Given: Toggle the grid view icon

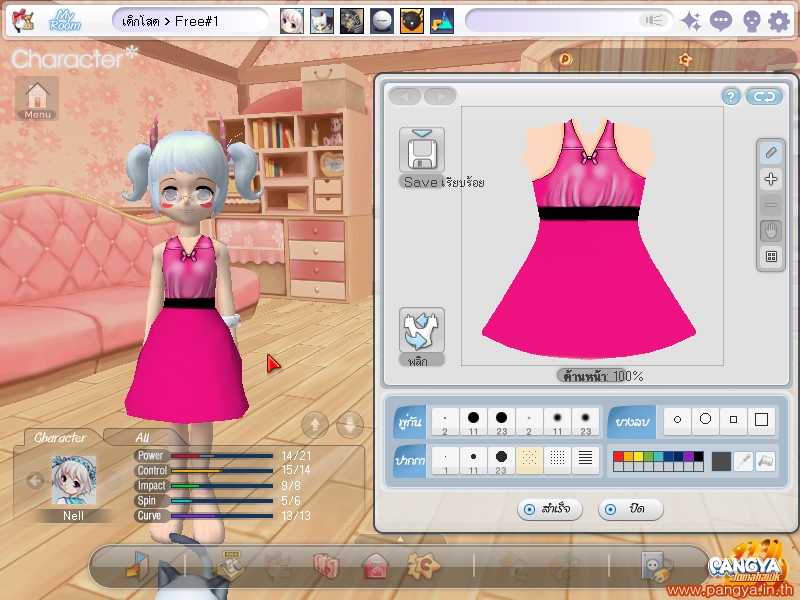Looking at the screenshot, I should tap(771, 257).
